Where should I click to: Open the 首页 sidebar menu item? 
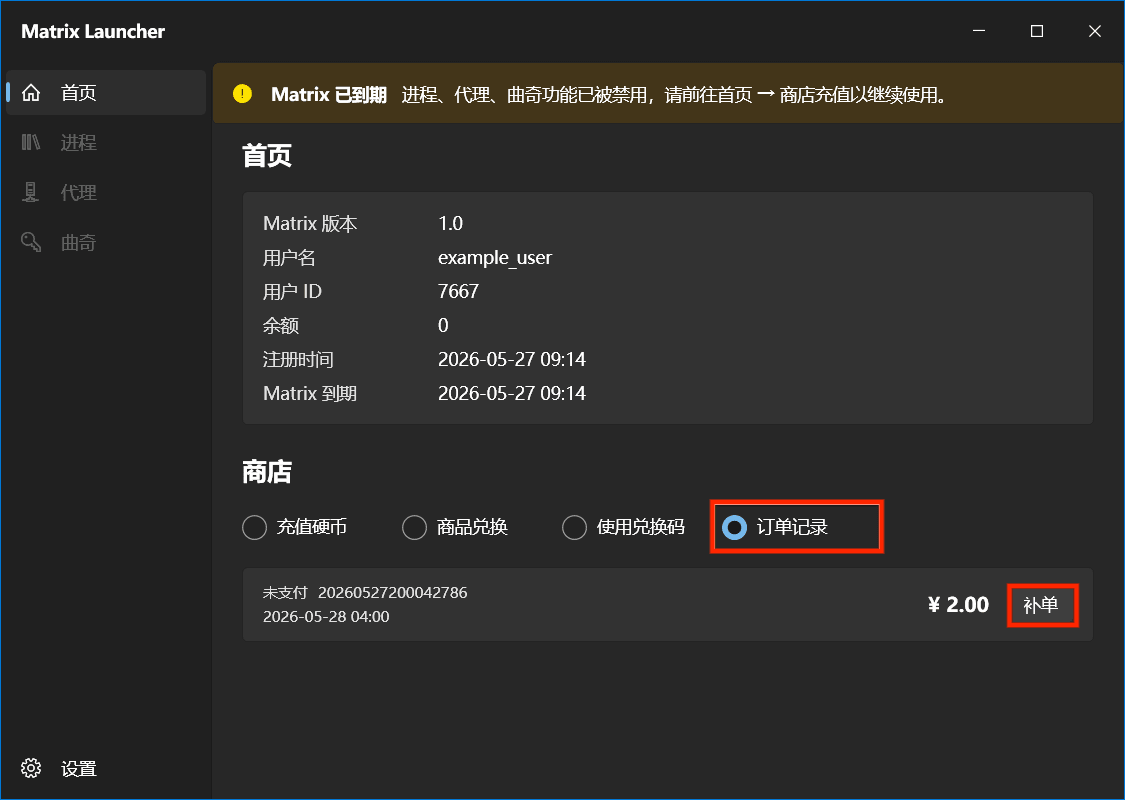point(106,93)
